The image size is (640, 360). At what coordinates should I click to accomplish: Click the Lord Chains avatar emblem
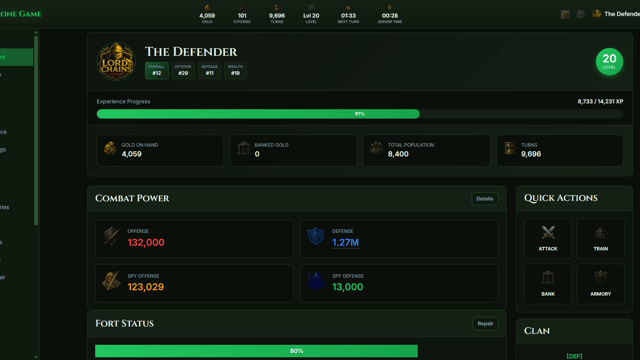click(116, 61)
